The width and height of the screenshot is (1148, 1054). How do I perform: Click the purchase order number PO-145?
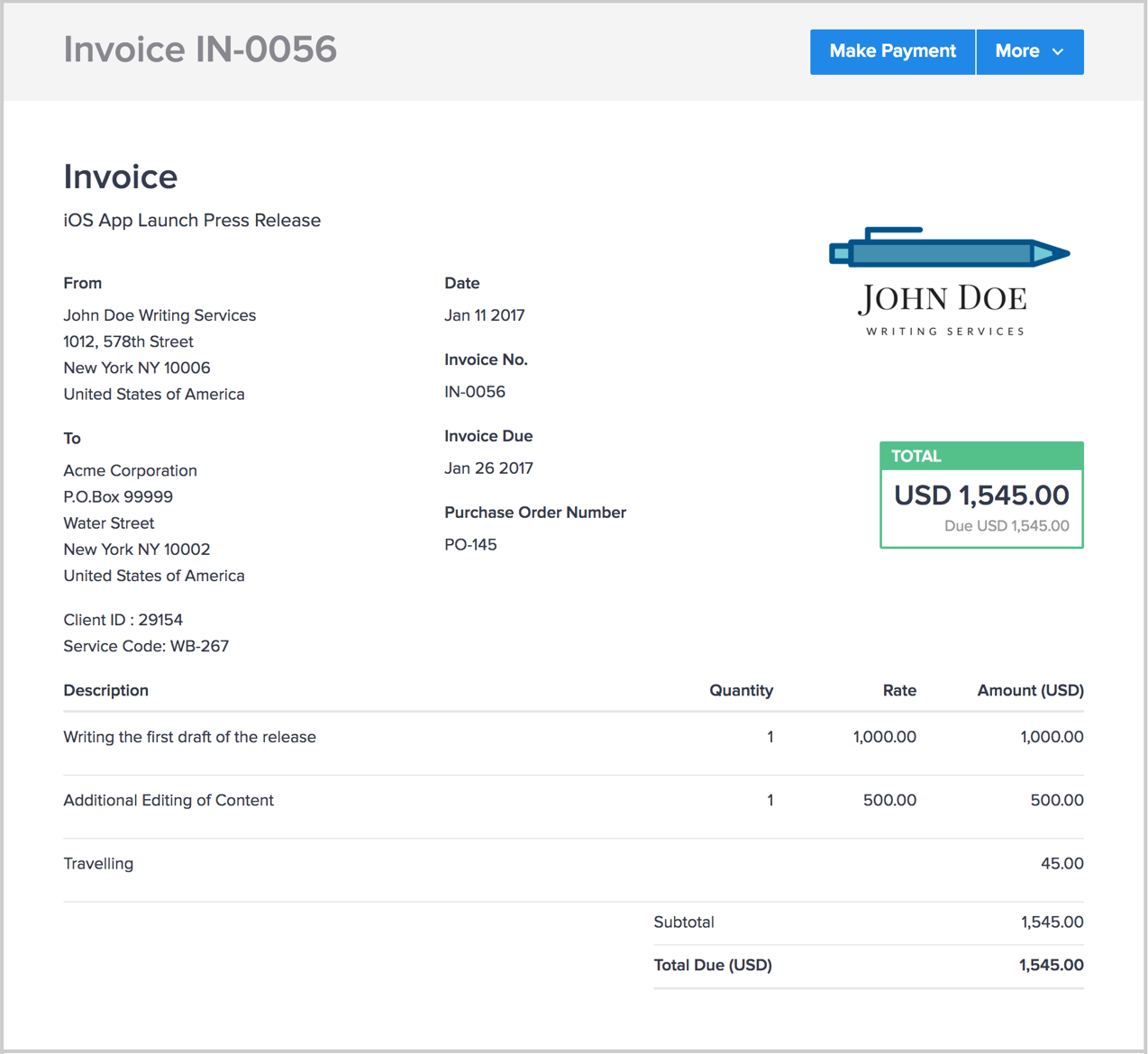click(470, 545)
